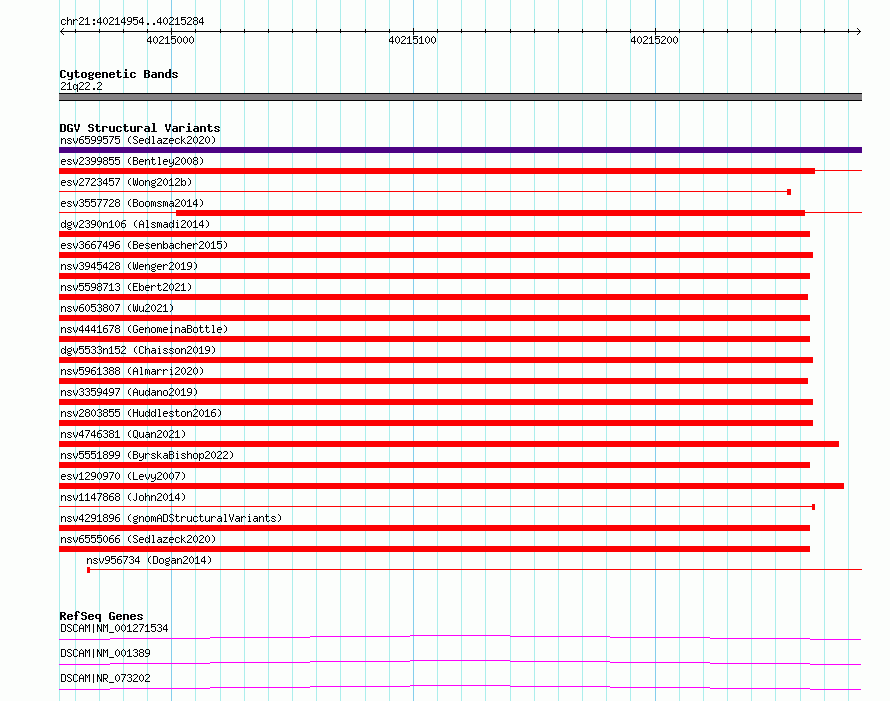Click the right arrow of the ruler
The image size is (890, 701).
point(859,31)
